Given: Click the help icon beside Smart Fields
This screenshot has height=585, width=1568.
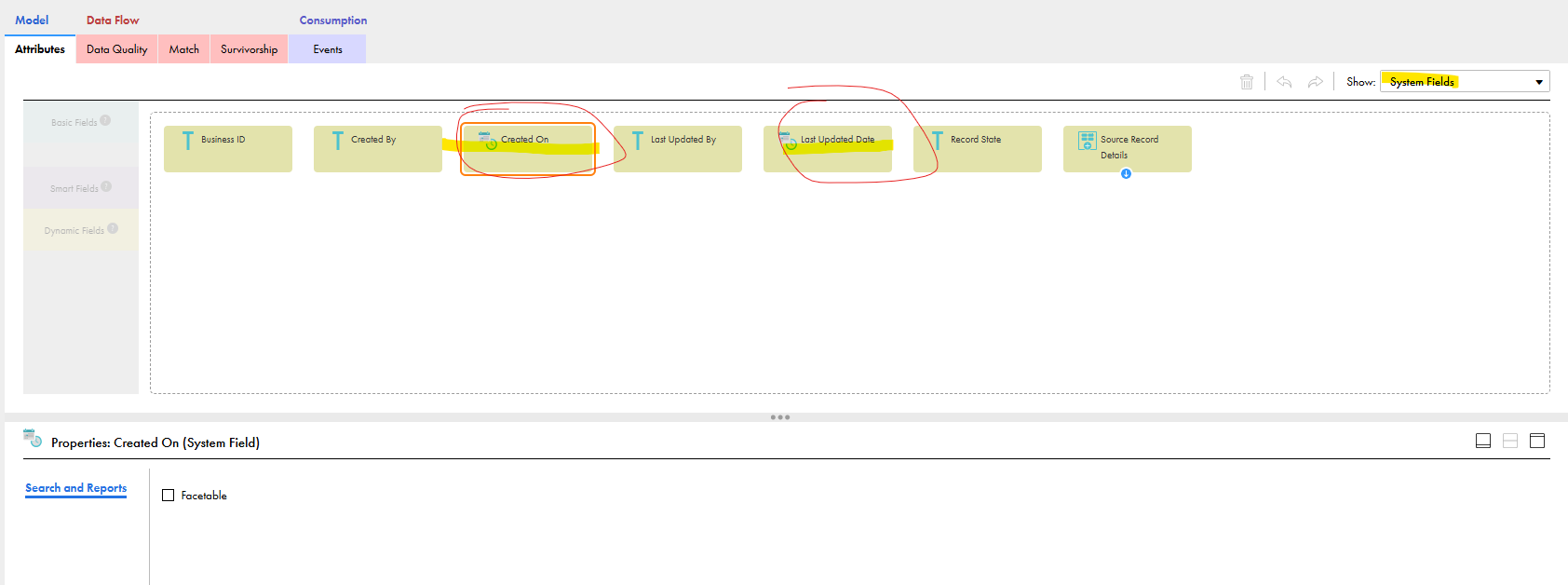Looking at the screenshot, I should point(106,186).
